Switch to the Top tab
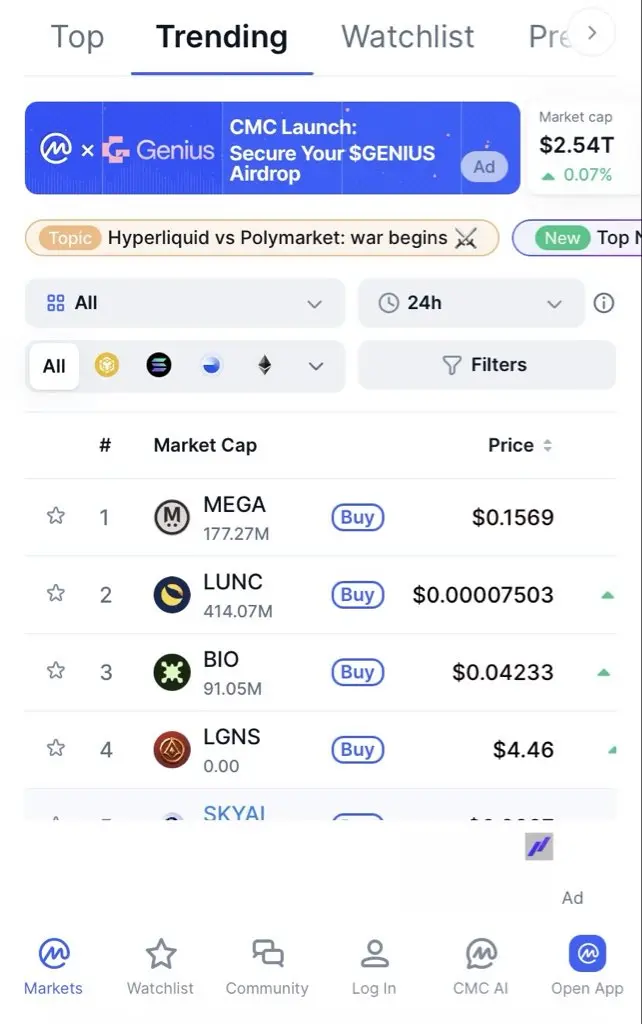 (77, 37)
